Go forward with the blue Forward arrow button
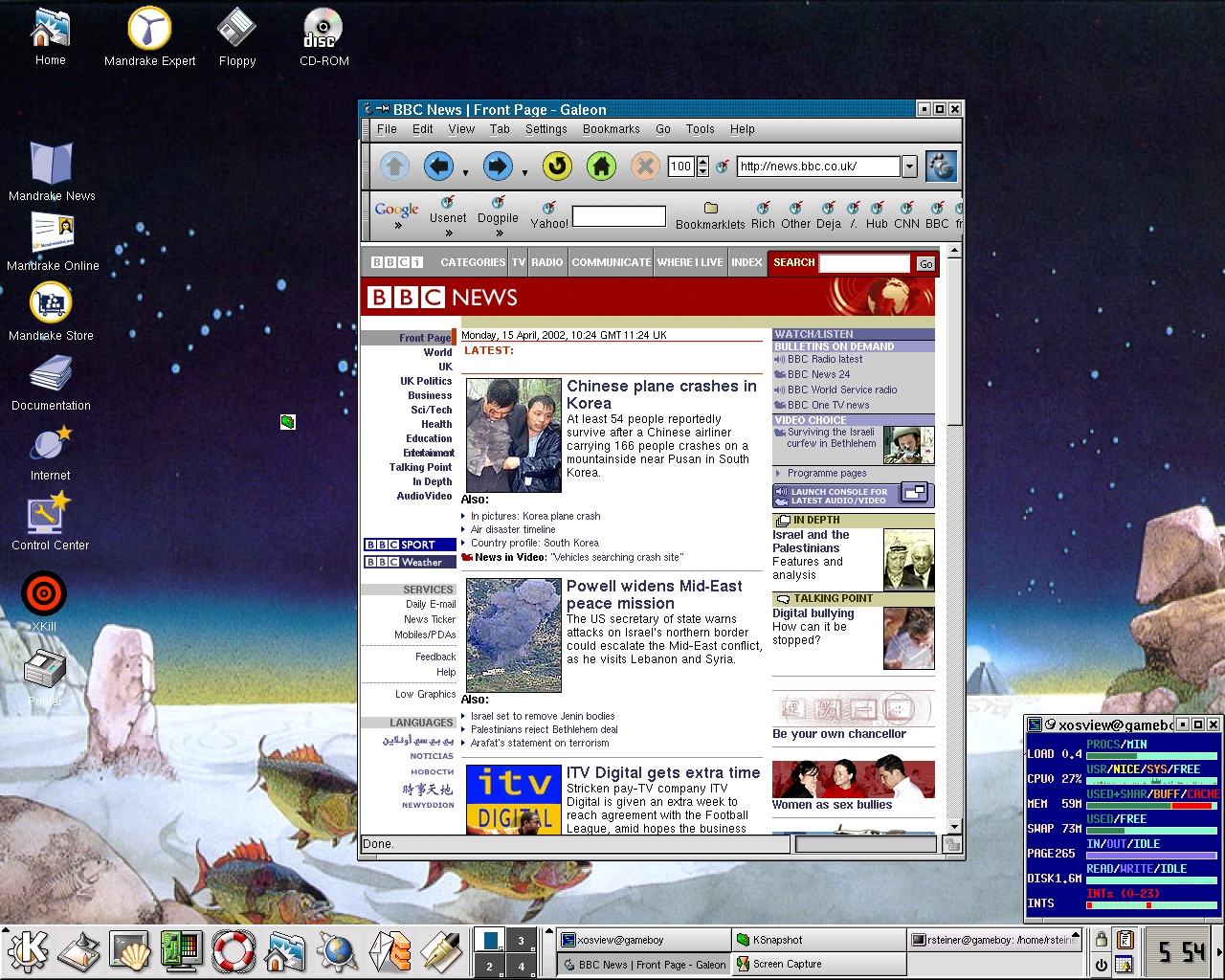Image resolution: width=1225 pixels, height=980 pixels. click(497, 167)
